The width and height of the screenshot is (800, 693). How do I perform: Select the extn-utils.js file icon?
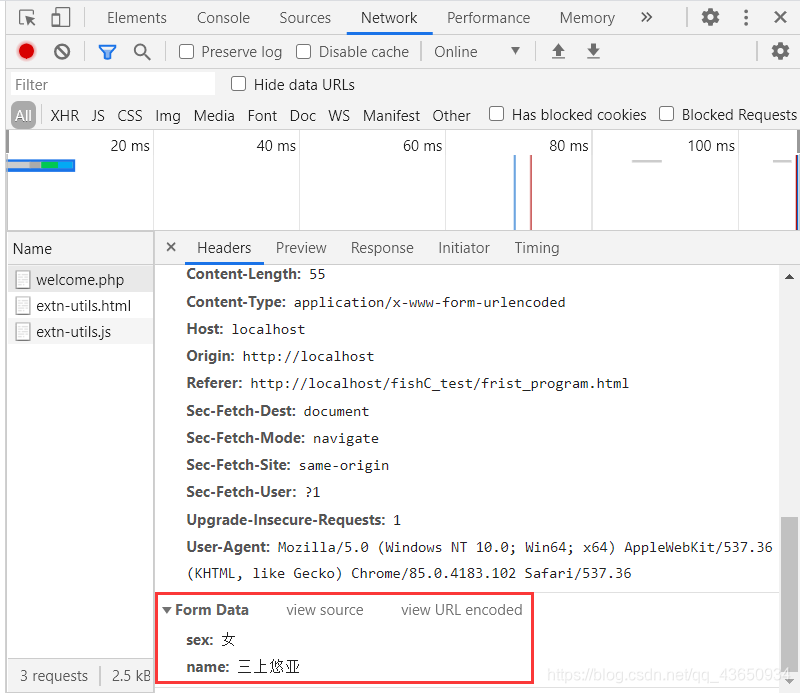coord(22,331)
